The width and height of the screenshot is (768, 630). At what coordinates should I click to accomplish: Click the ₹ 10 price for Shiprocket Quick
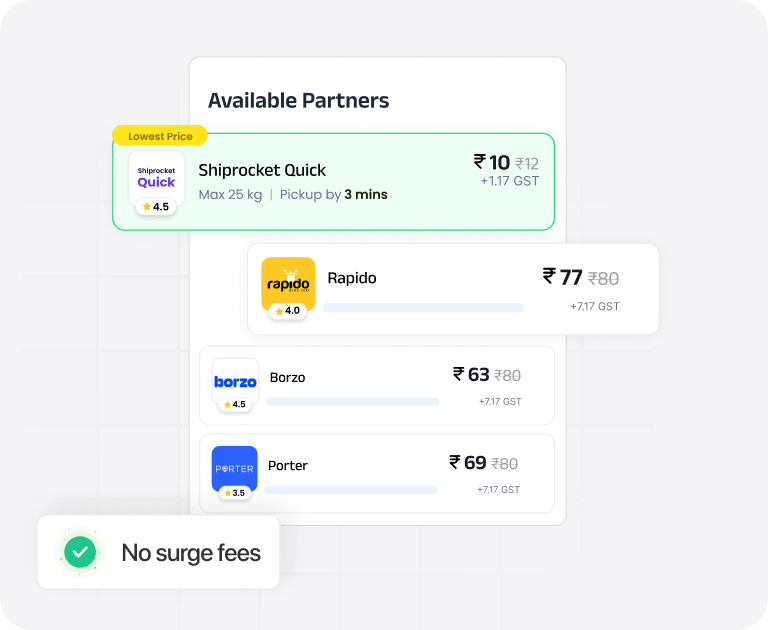492,162
